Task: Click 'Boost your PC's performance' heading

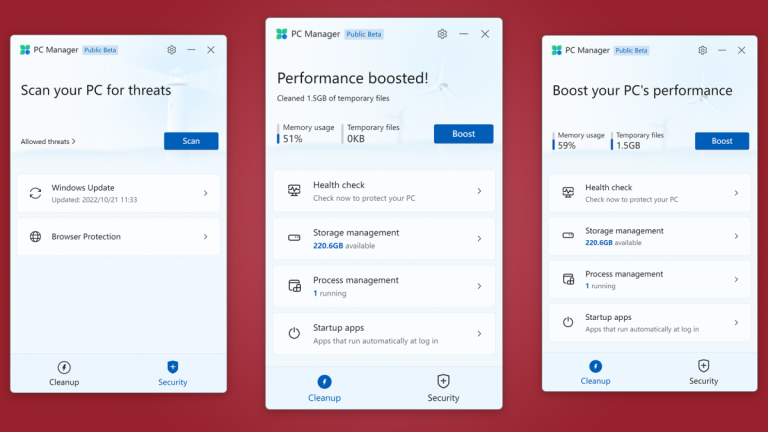Action: 643,91
